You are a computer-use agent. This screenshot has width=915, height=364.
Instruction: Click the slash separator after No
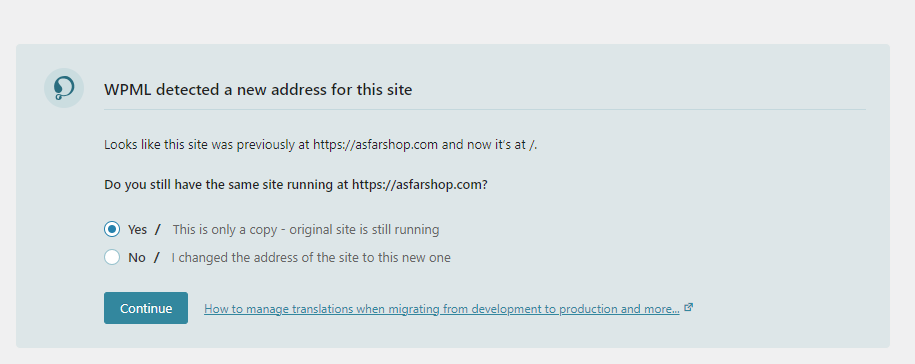pyautogui.click(x=156, y=258)
